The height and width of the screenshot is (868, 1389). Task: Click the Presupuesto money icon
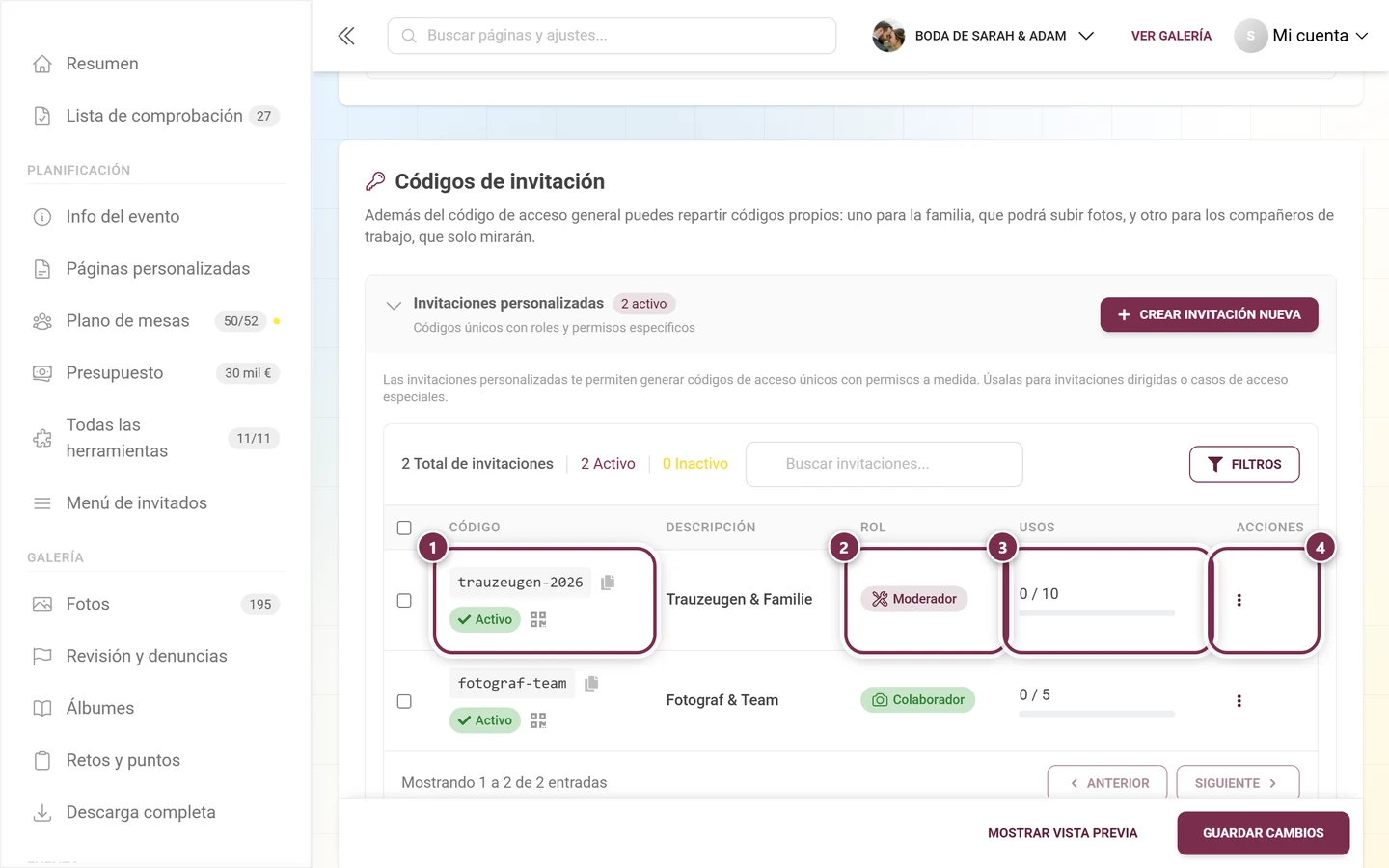click(42, 373)
